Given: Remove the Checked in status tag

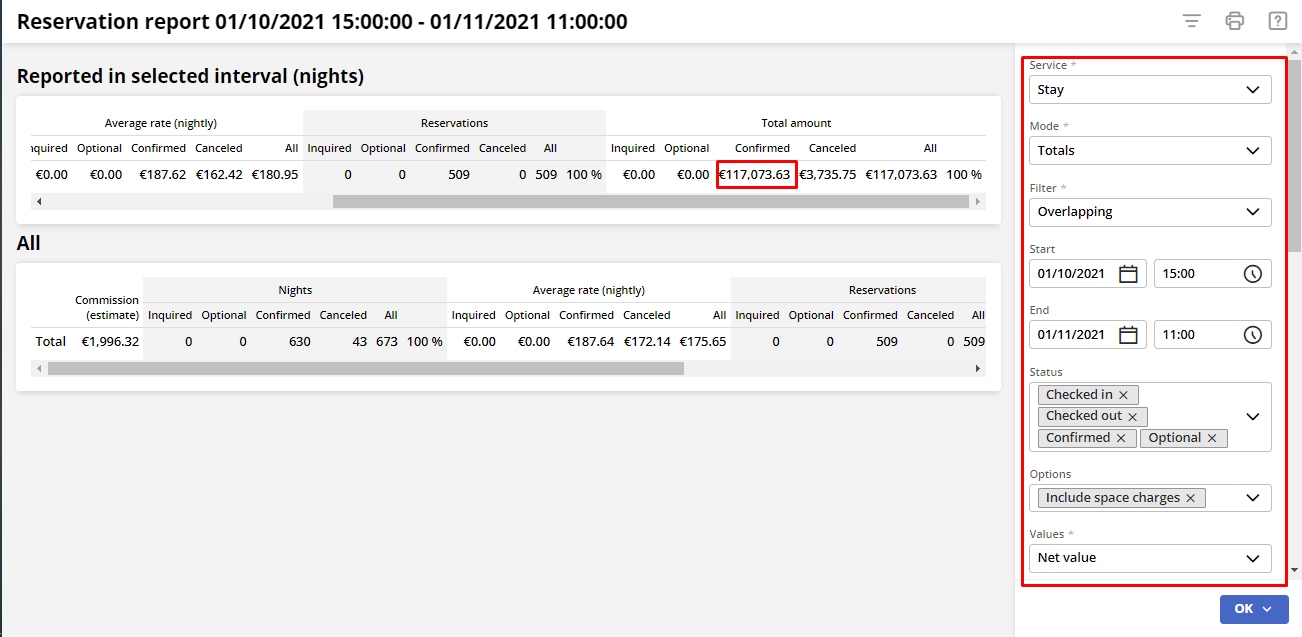Looking at the screenshot, I should tap(1123, 395).
